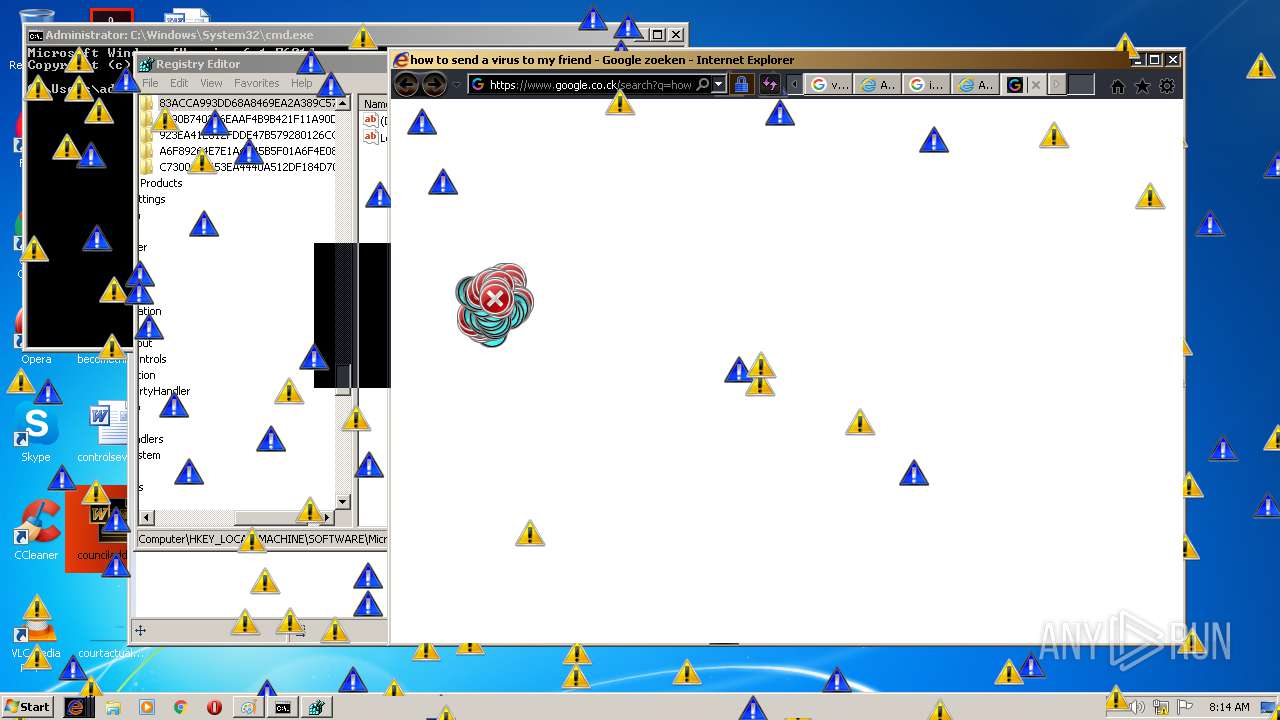Open the Tools gear in Internet Explorer
The width and height of the screenshot is (1280, 720).
pos(1166,86)
